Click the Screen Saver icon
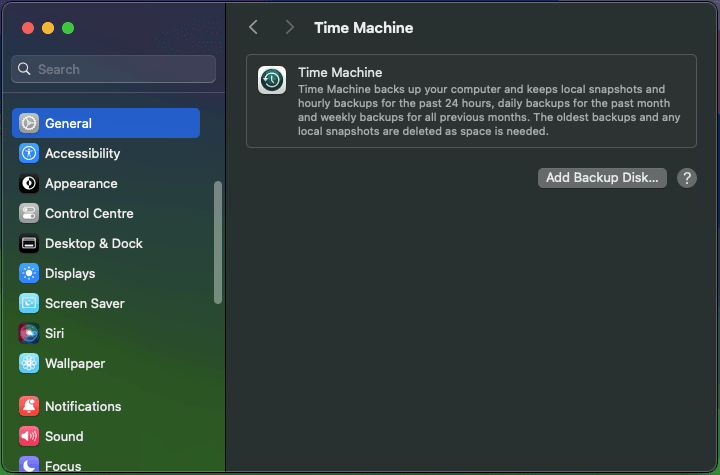720x475 pixels. pos(29,303)
